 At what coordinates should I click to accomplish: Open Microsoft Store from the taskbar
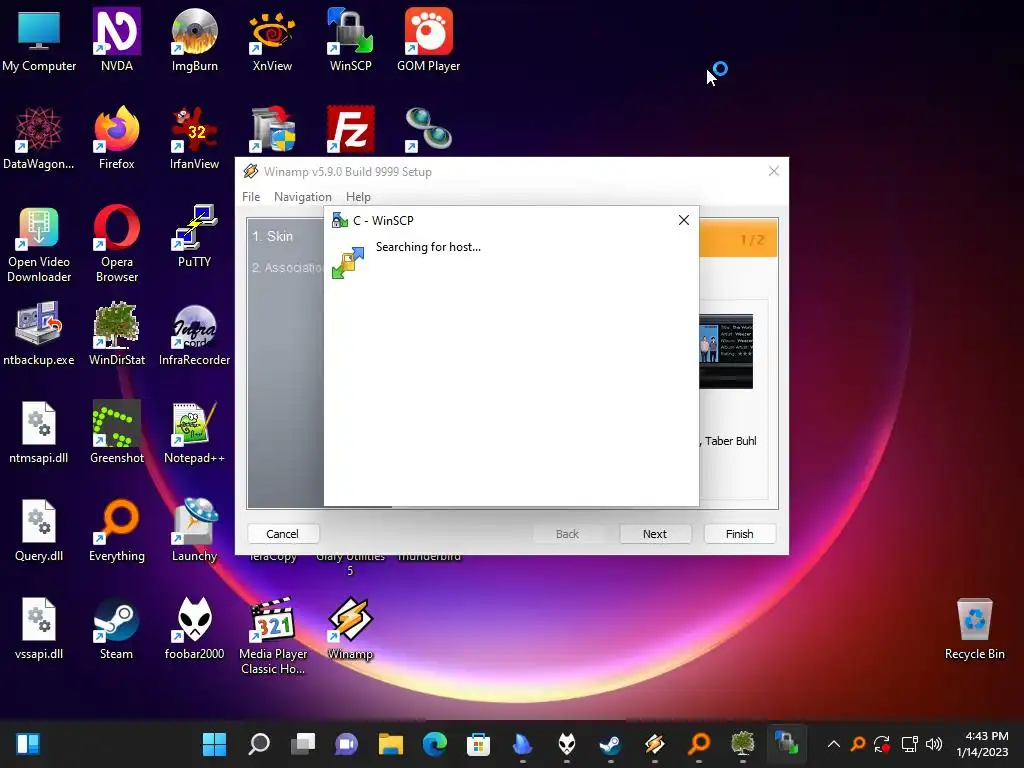(x=479, y=744)
